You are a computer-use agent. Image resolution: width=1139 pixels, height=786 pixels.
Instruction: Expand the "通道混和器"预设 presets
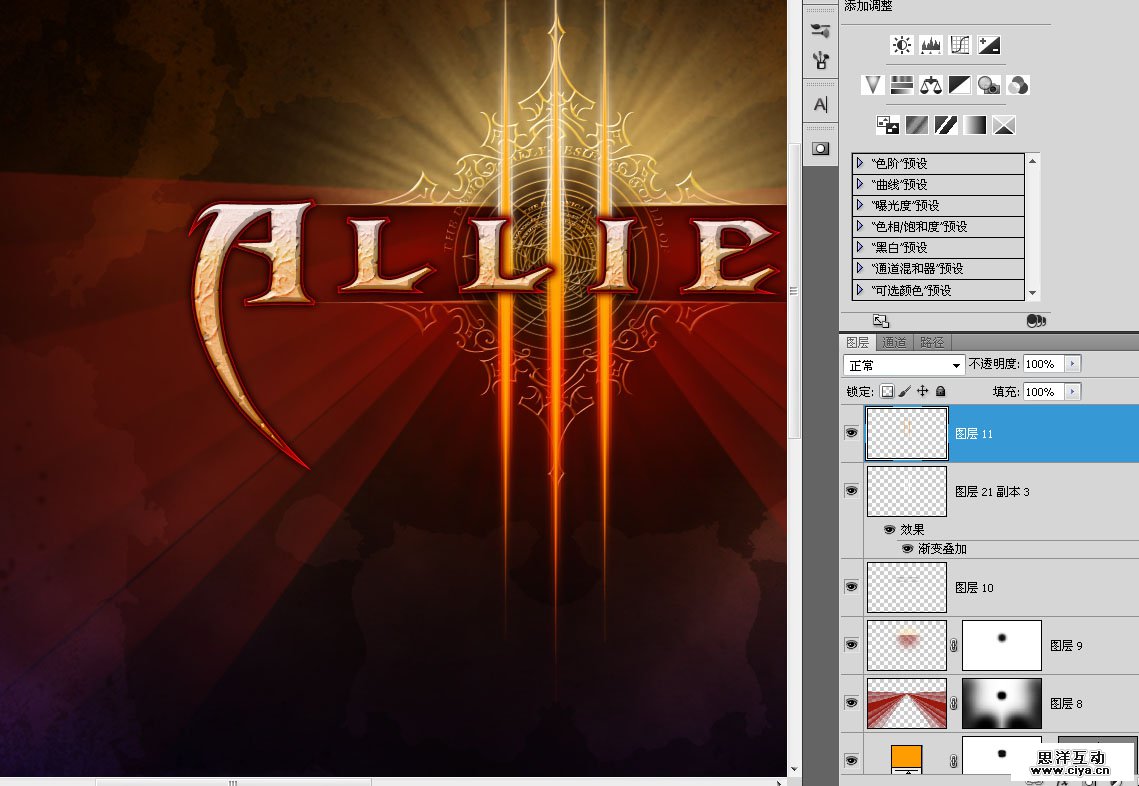pyautogui.click(x=860, y=268)
